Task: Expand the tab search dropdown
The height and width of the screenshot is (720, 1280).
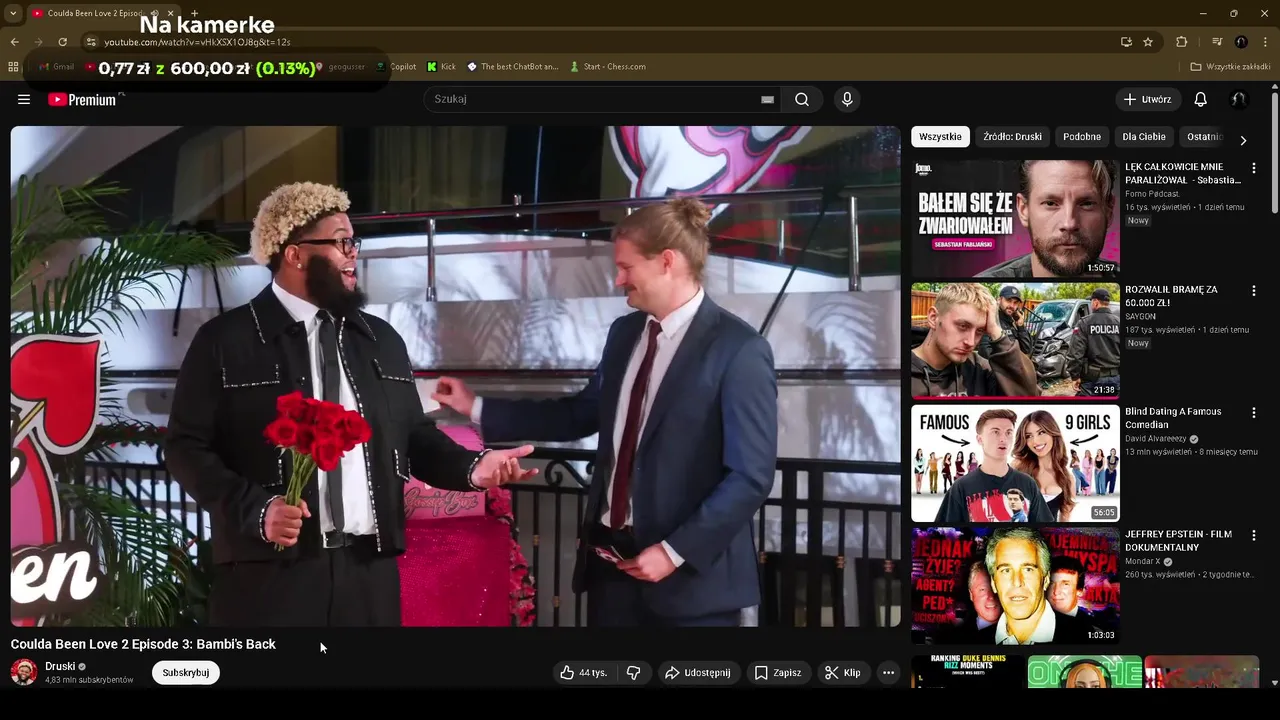Action: click(x=13, y=13)
